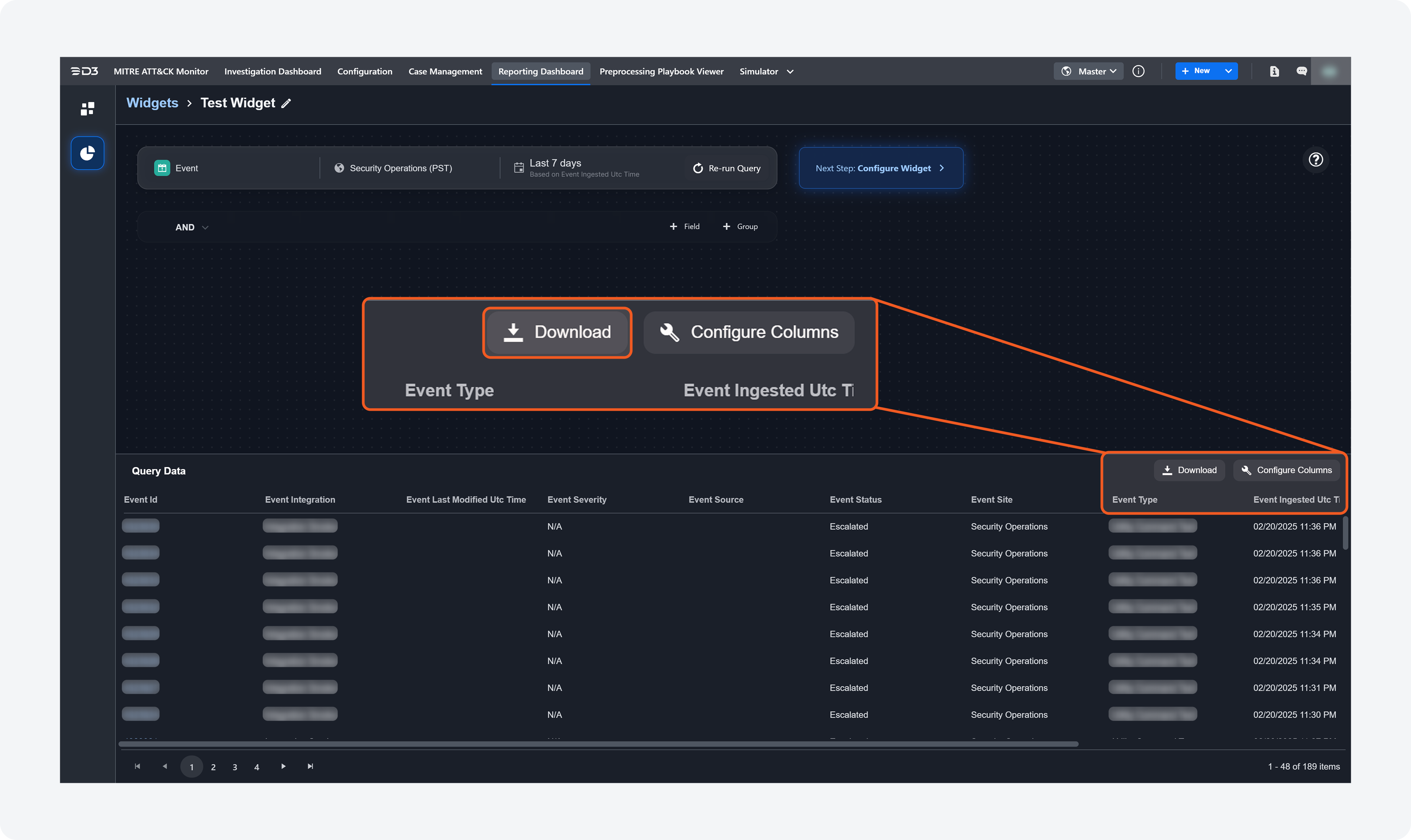Screen dimensions: 1411x840
Task: Click the help question mark icon
Action: (x=1315, y=160)
